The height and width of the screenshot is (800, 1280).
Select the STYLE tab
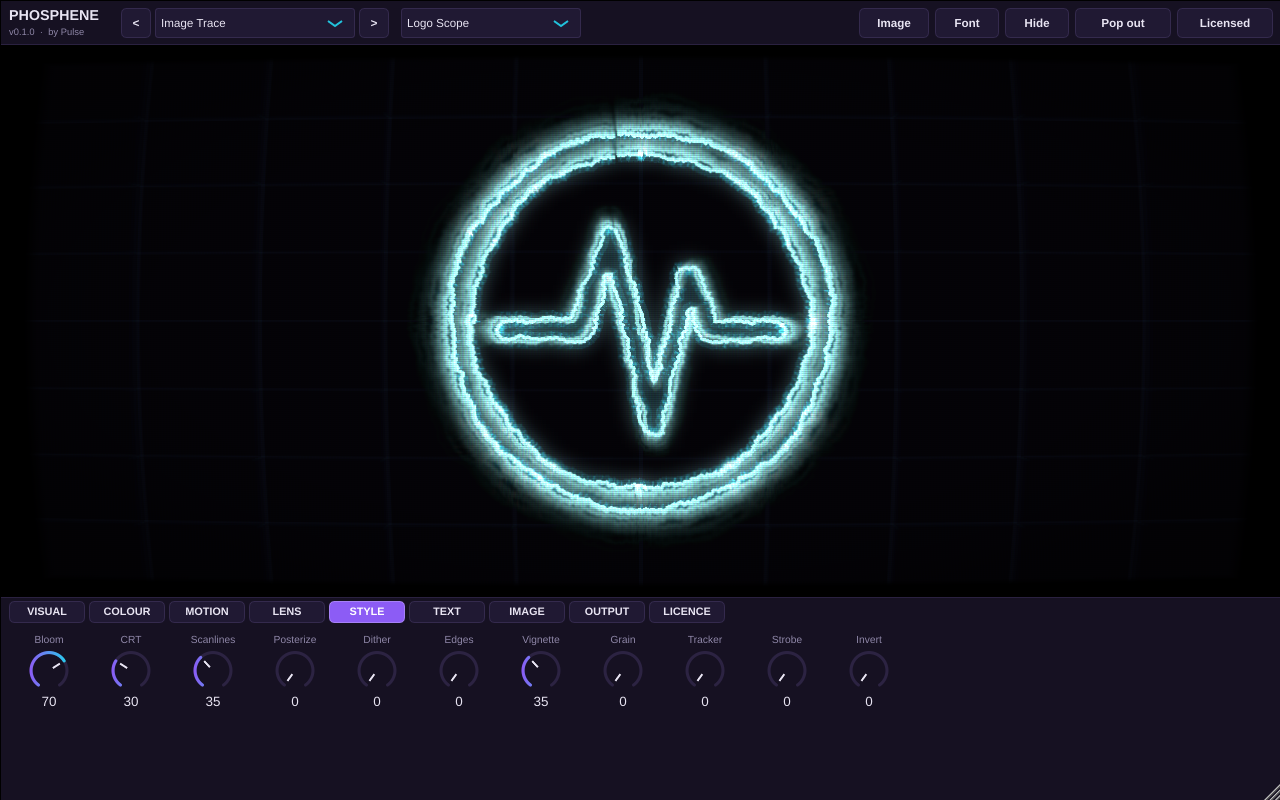[367, 612]
